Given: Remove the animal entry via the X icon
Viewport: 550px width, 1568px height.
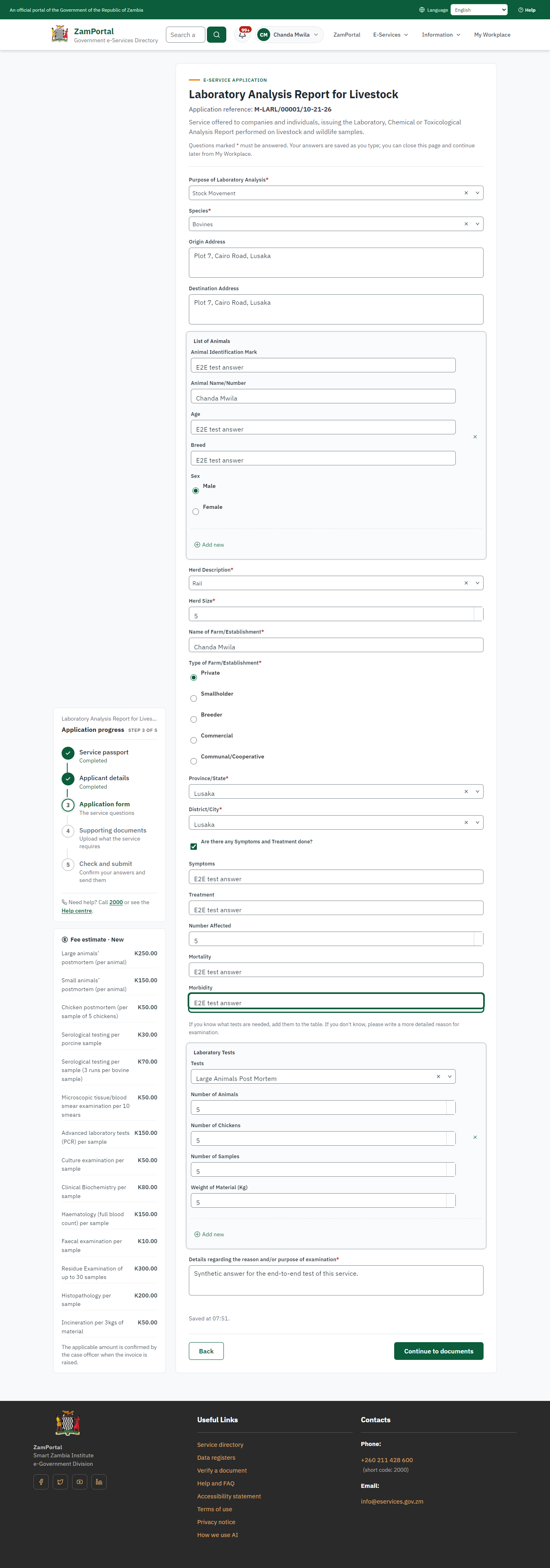Looking at the screenshot, I should click(475, 436).
